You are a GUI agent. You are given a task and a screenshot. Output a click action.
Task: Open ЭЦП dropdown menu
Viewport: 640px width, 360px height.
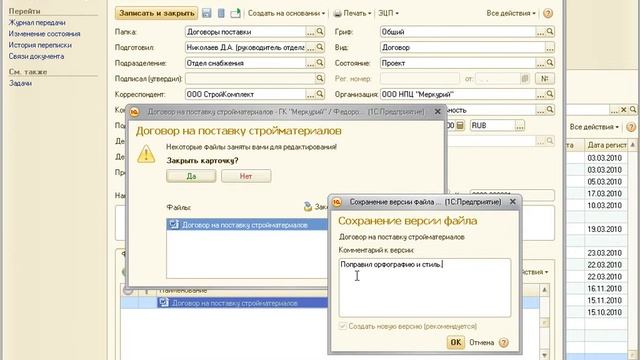388,13
